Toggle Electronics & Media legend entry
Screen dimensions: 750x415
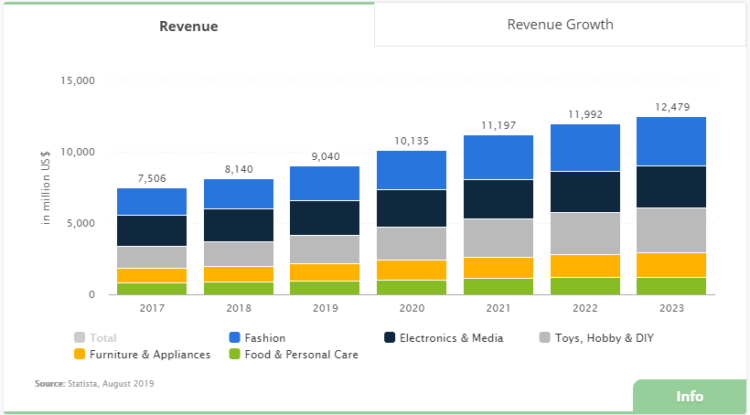451,338
